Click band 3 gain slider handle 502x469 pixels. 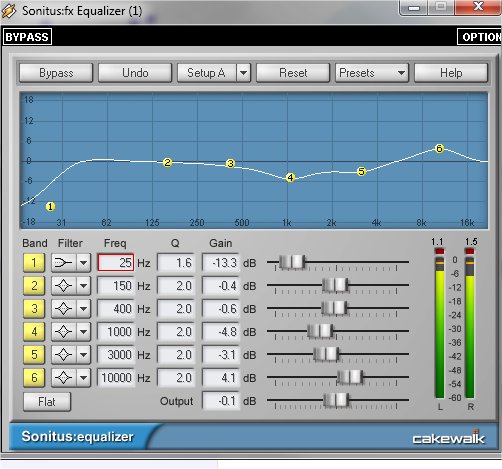click(x=334, y=308)
